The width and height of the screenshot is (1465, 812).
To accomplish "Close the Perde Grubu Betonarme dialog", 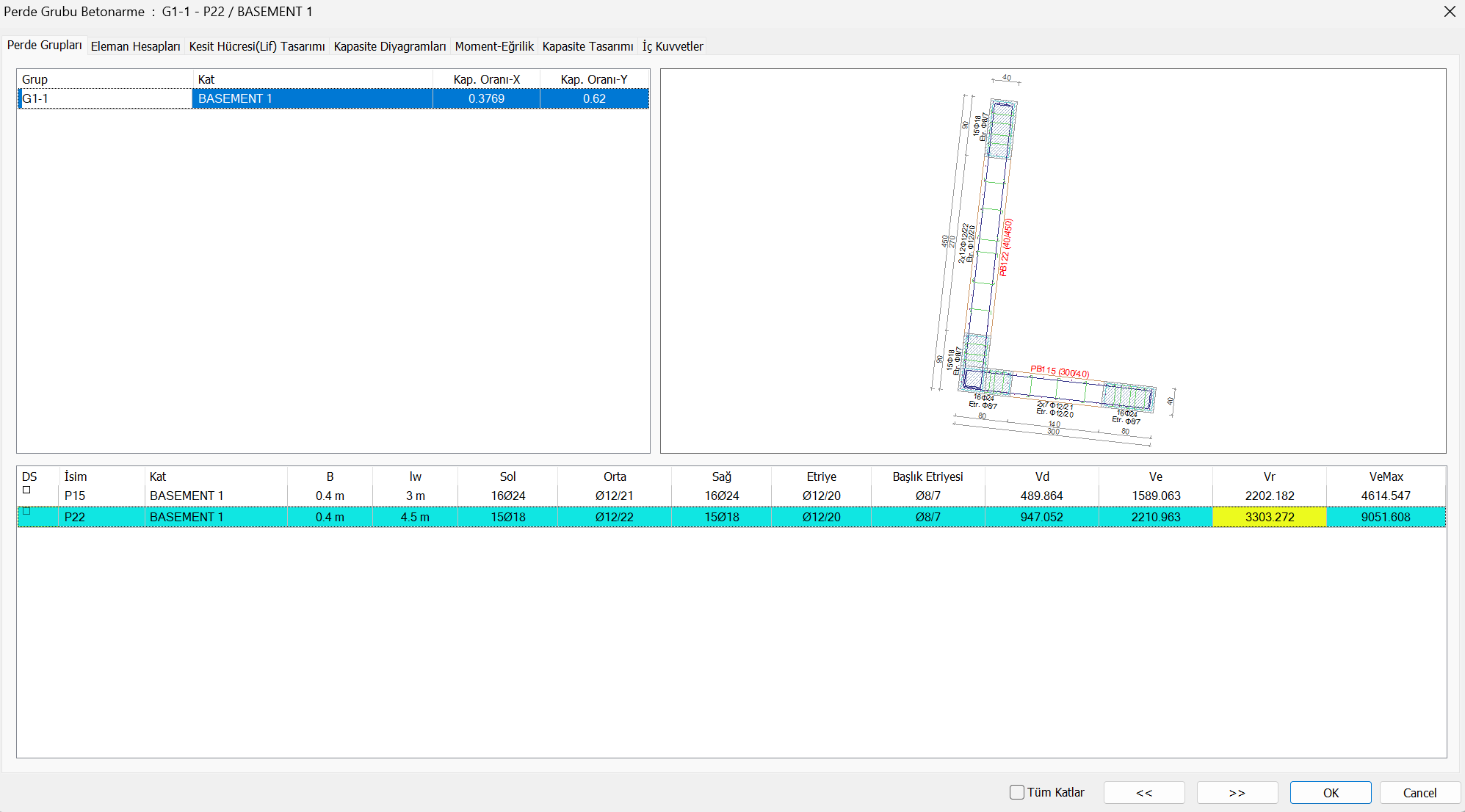I will coord(1450,12).
